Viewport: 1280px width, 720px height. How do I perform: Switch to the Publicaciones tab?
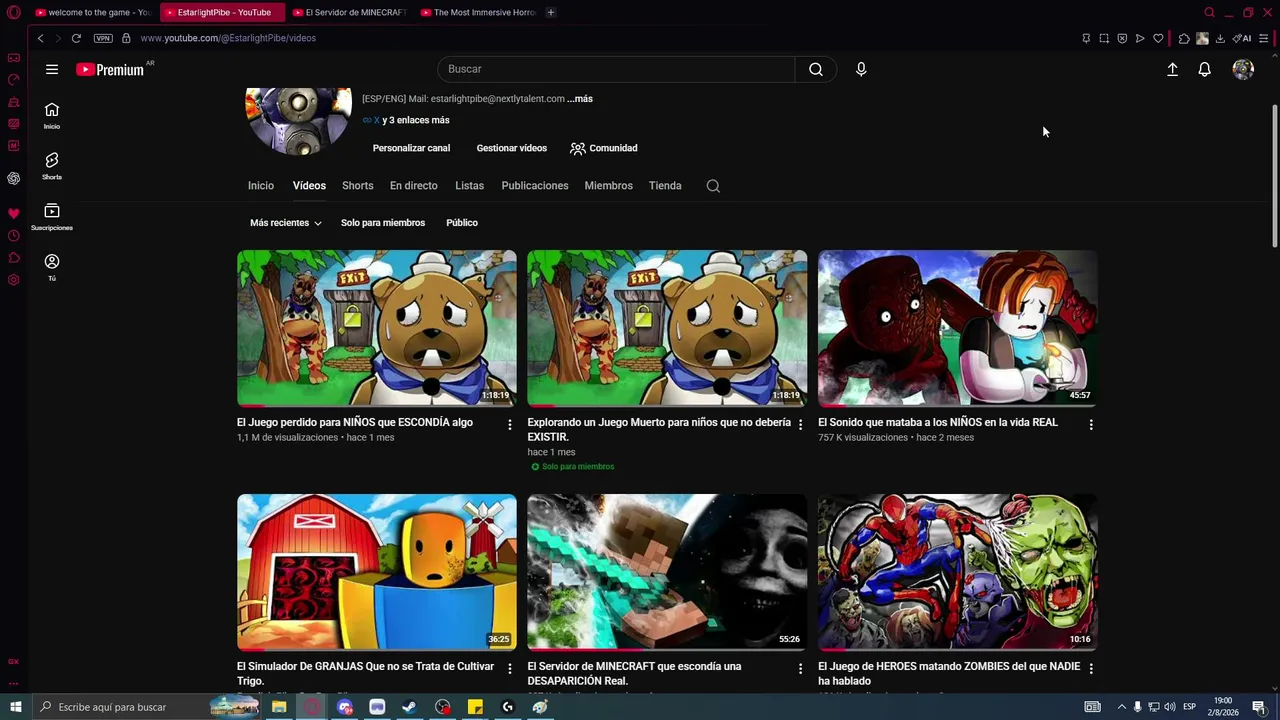click(x=535, y=186)
